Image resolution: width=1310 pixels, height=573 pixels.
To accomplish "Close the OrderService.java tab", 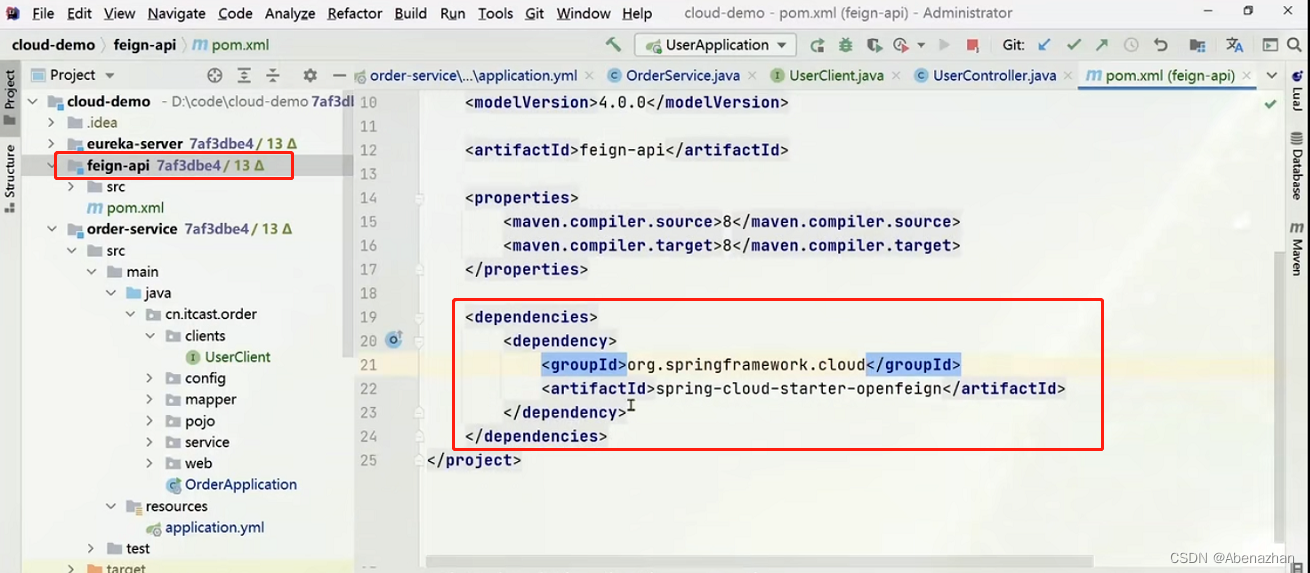I will (751, 76).
